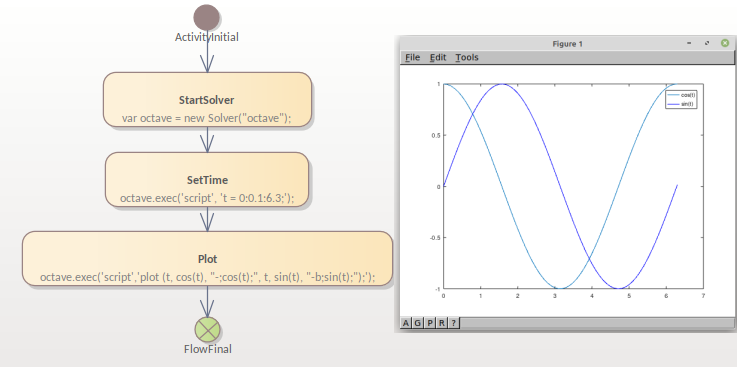Enable pan mode with P button
The height and width of the screenshot is (367, 737).
pos(430,323)
